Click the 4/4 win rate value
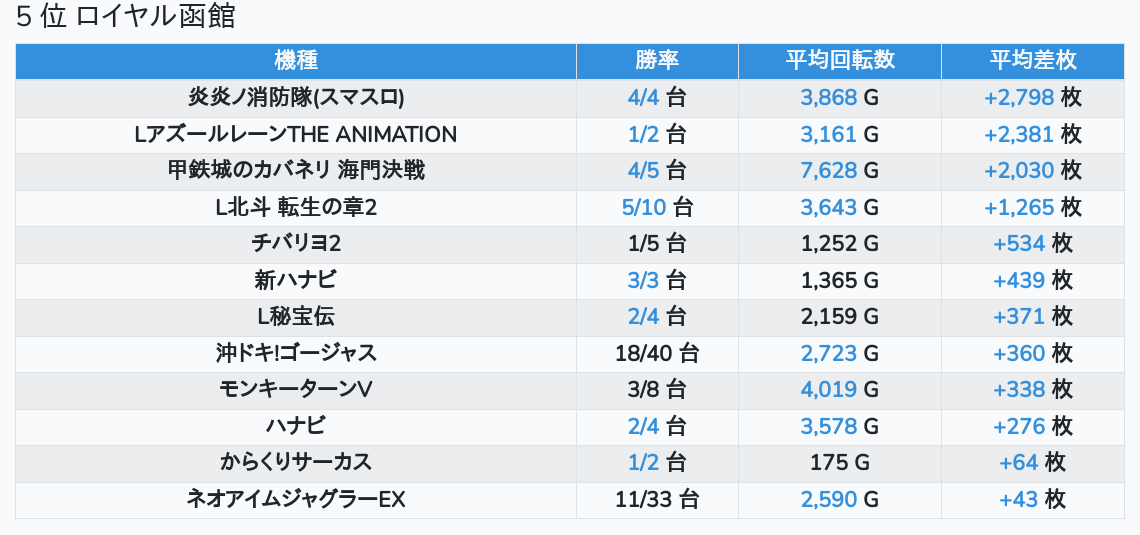1140x535 pixels. click(644, 98)
